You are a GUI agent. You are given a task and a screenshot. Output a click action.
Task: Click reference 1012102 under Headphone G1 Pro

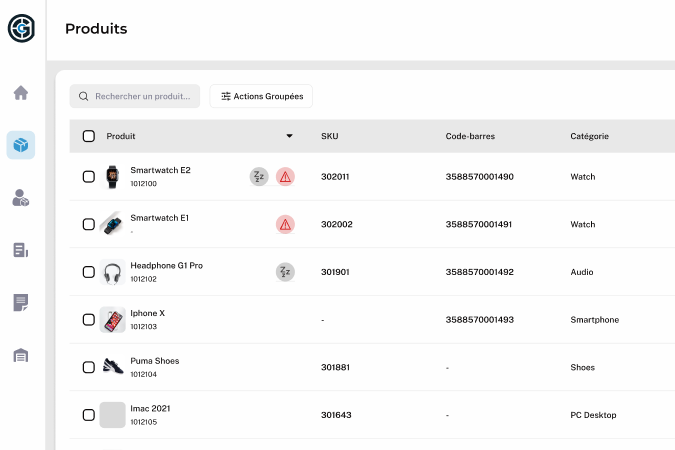tap(143, 279)
